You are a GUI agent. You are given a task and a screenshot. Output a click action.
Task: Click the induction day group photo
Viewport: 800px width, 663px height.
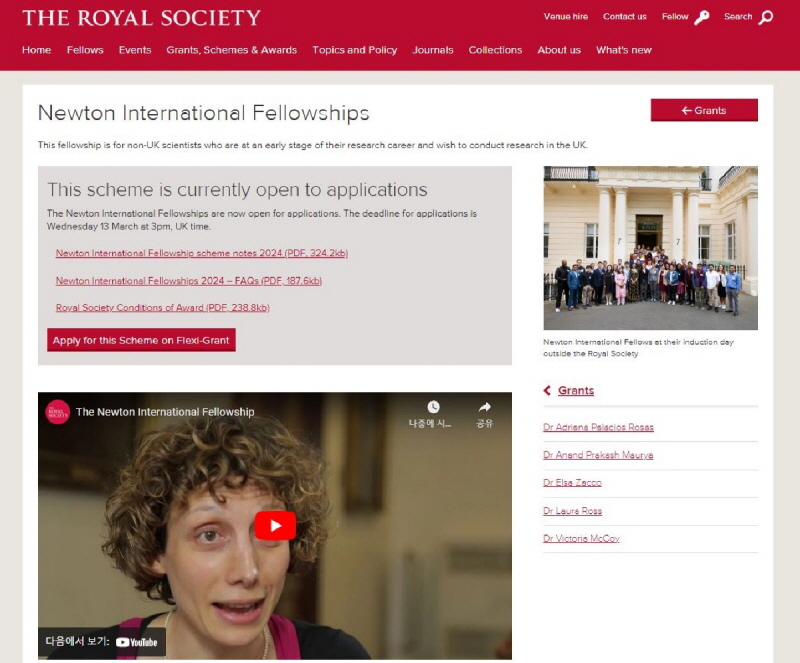tap(651, 248)
